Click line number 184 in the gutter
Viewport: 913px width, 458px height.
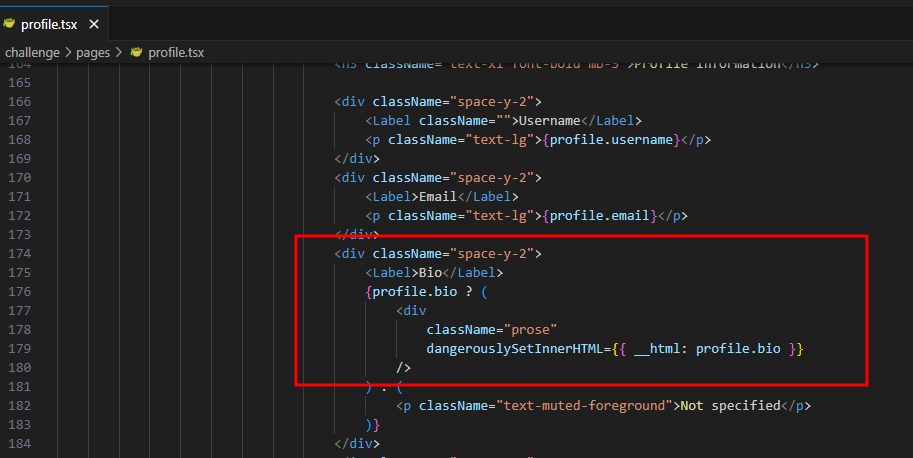[x=20, y=443]
